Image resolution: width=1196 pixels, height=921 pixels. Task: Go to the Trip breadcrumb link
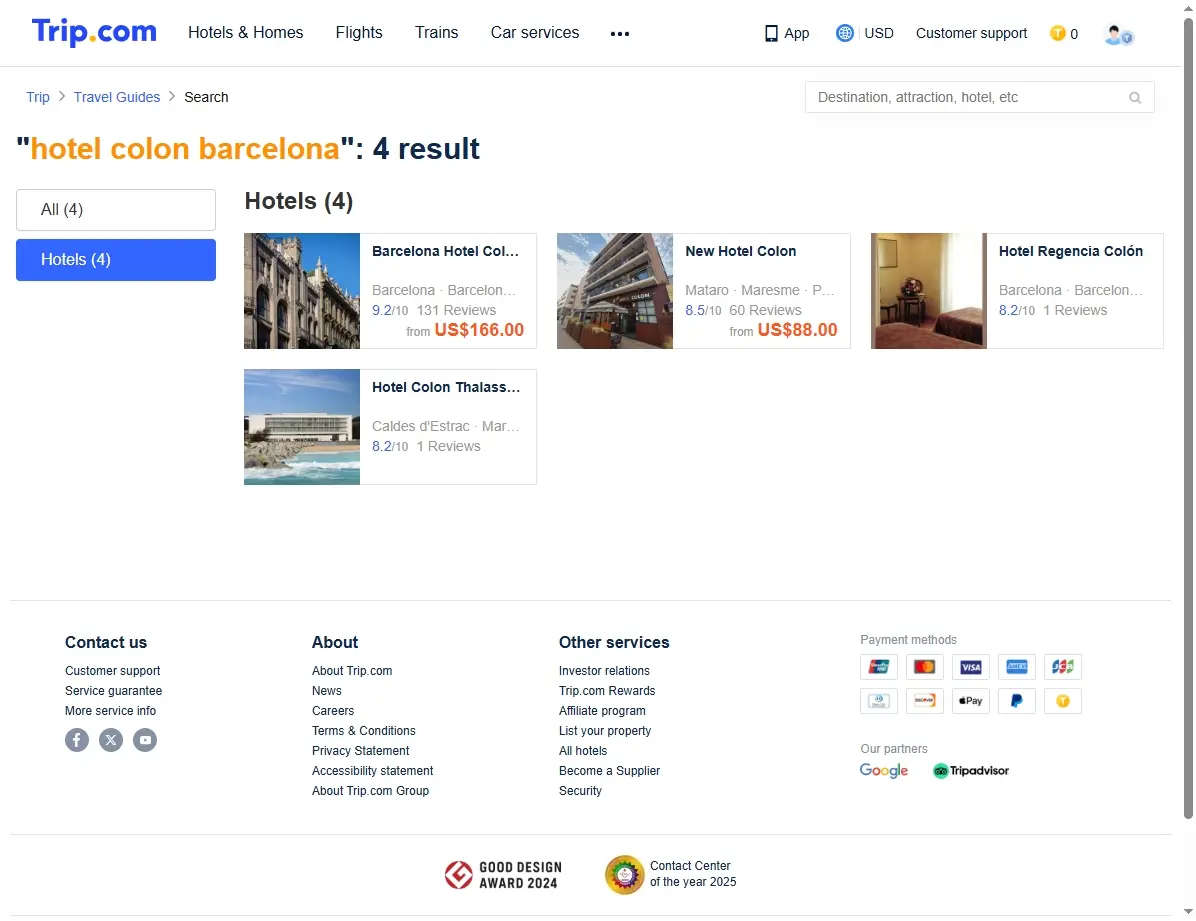(x=37, y=97)
